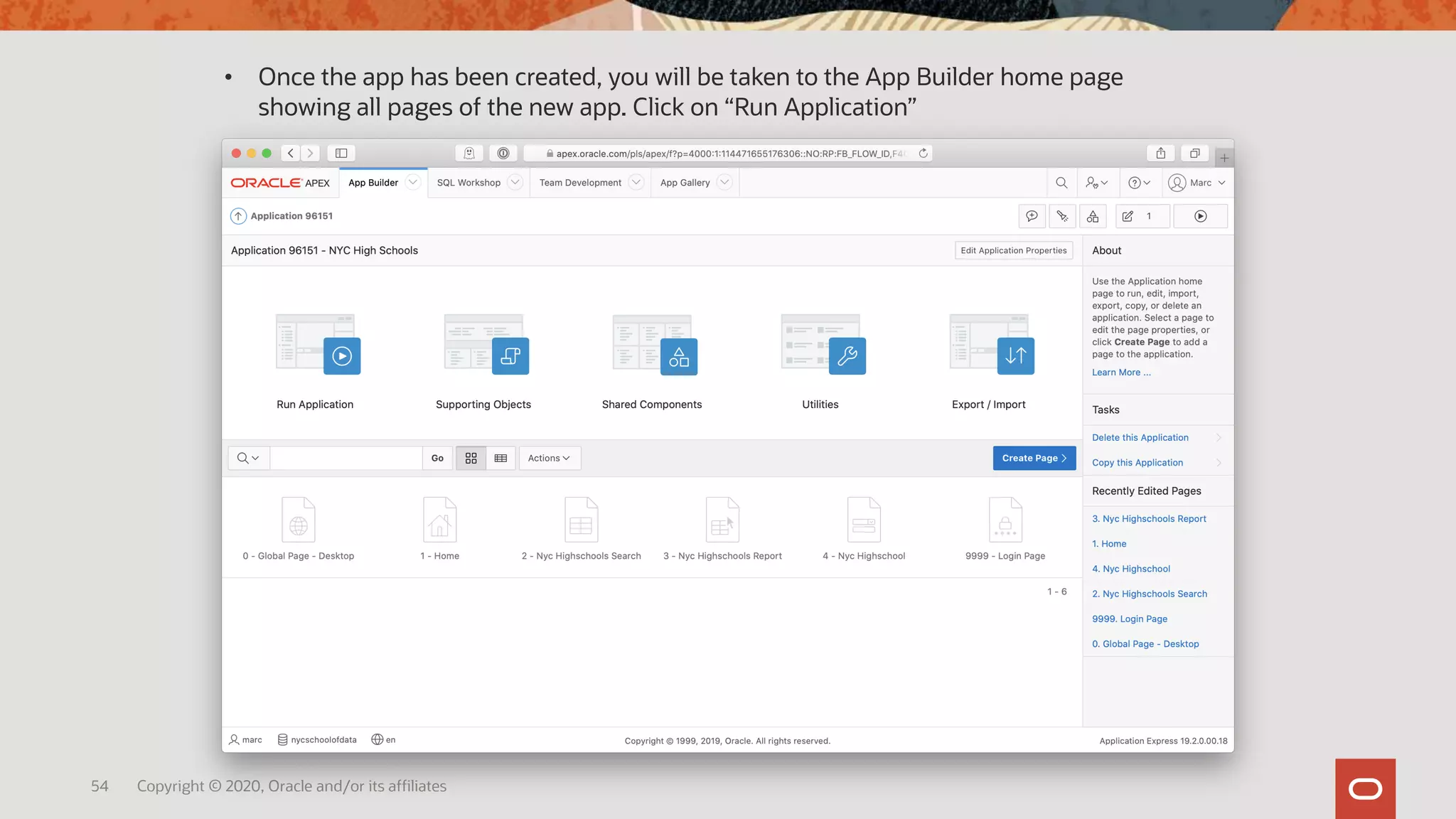
Task: Open recent page 9999. Login Page
Action: [x=1130, y=619]
